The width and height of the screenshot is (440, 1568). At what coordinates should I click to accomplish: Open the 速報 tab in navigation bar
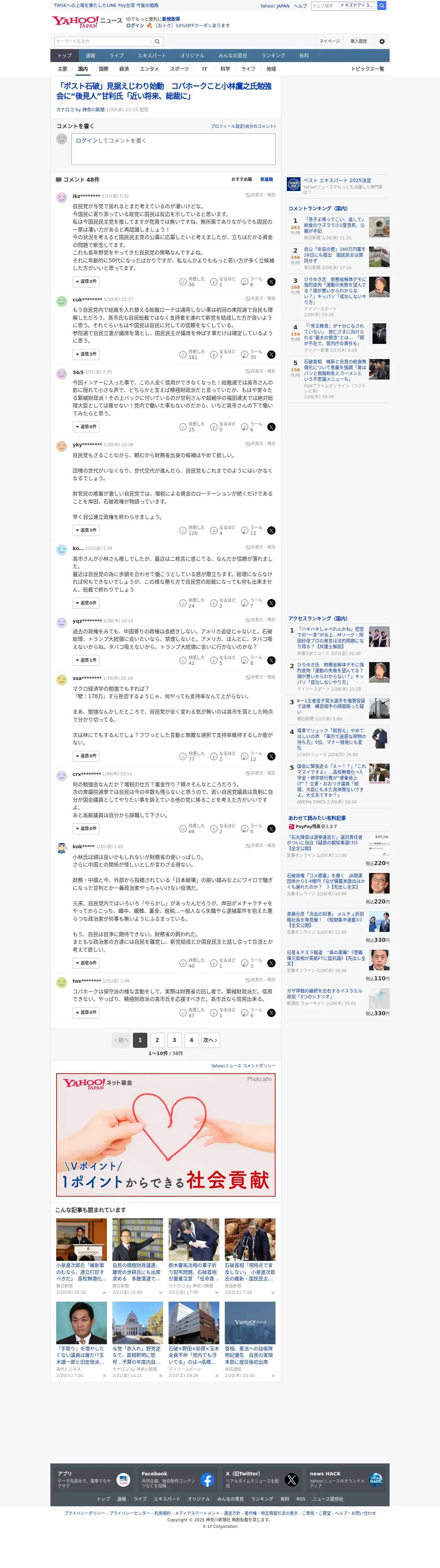click(90, 56)
